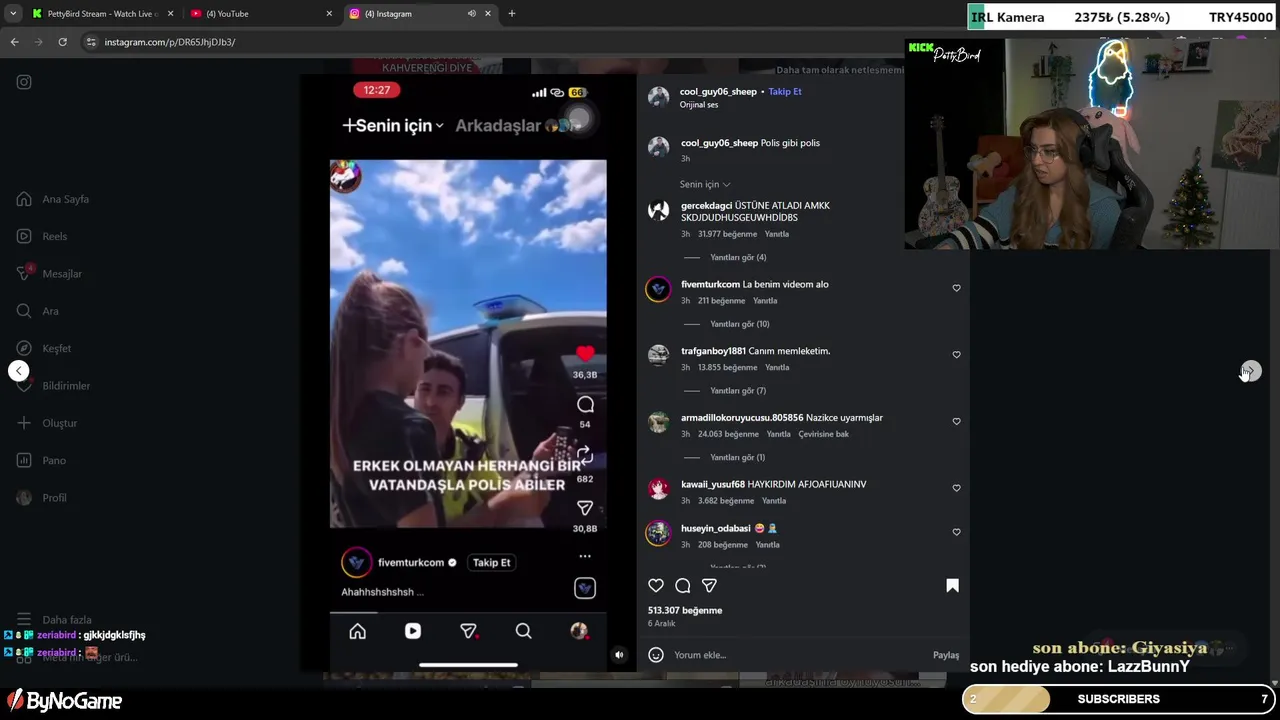The image size is (1280, 720).
Task: Open Keşfet explore page
Action: [x=44, y=348]
